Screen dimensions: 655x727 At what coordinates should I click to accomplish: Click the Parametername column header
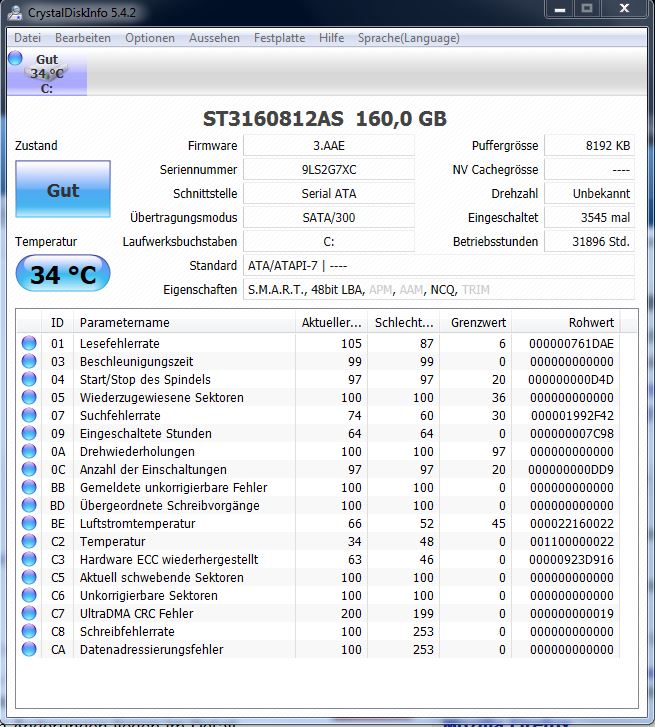click(x=184, y=323)
